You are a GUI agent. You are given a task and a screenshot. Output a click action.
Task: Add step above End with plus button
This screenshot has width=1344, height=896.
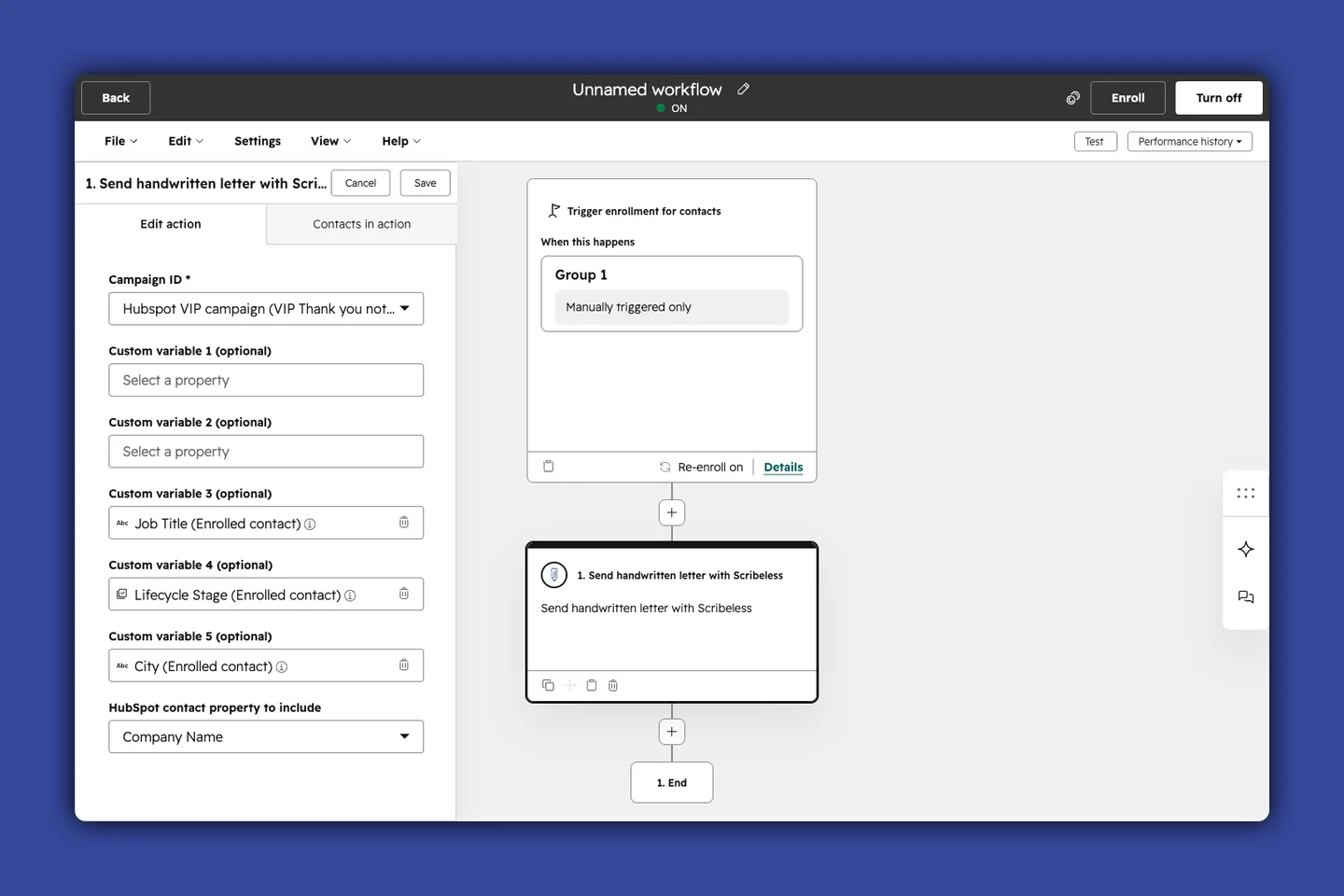[672, 732]
